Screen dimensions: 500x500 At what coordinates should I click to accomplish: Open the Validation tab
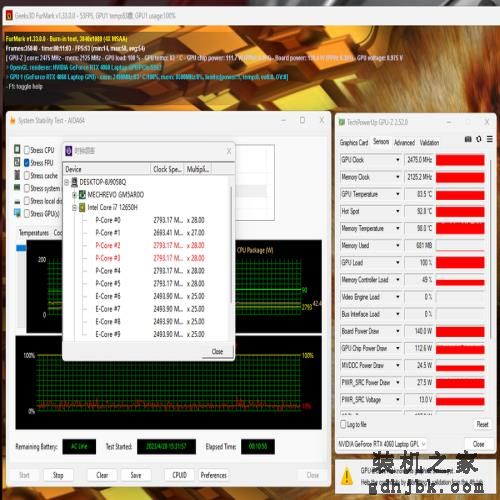point(429,143)
